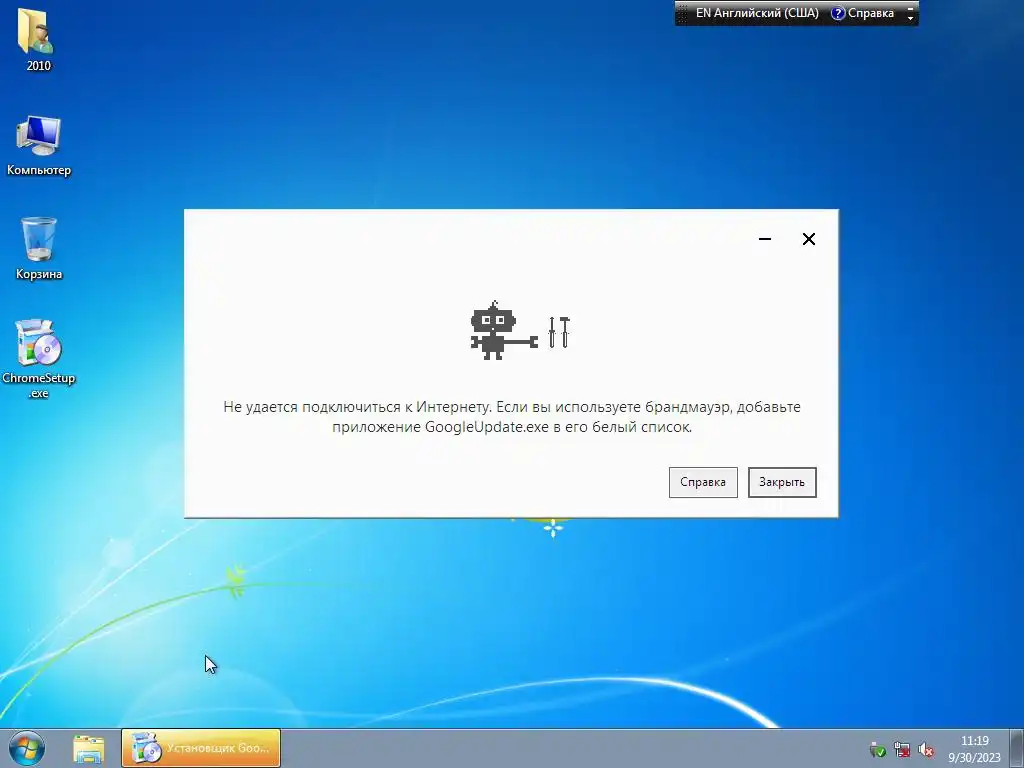
Task: Open language bar options arrow
Action: pyautogui.click(x=910, y=18)
